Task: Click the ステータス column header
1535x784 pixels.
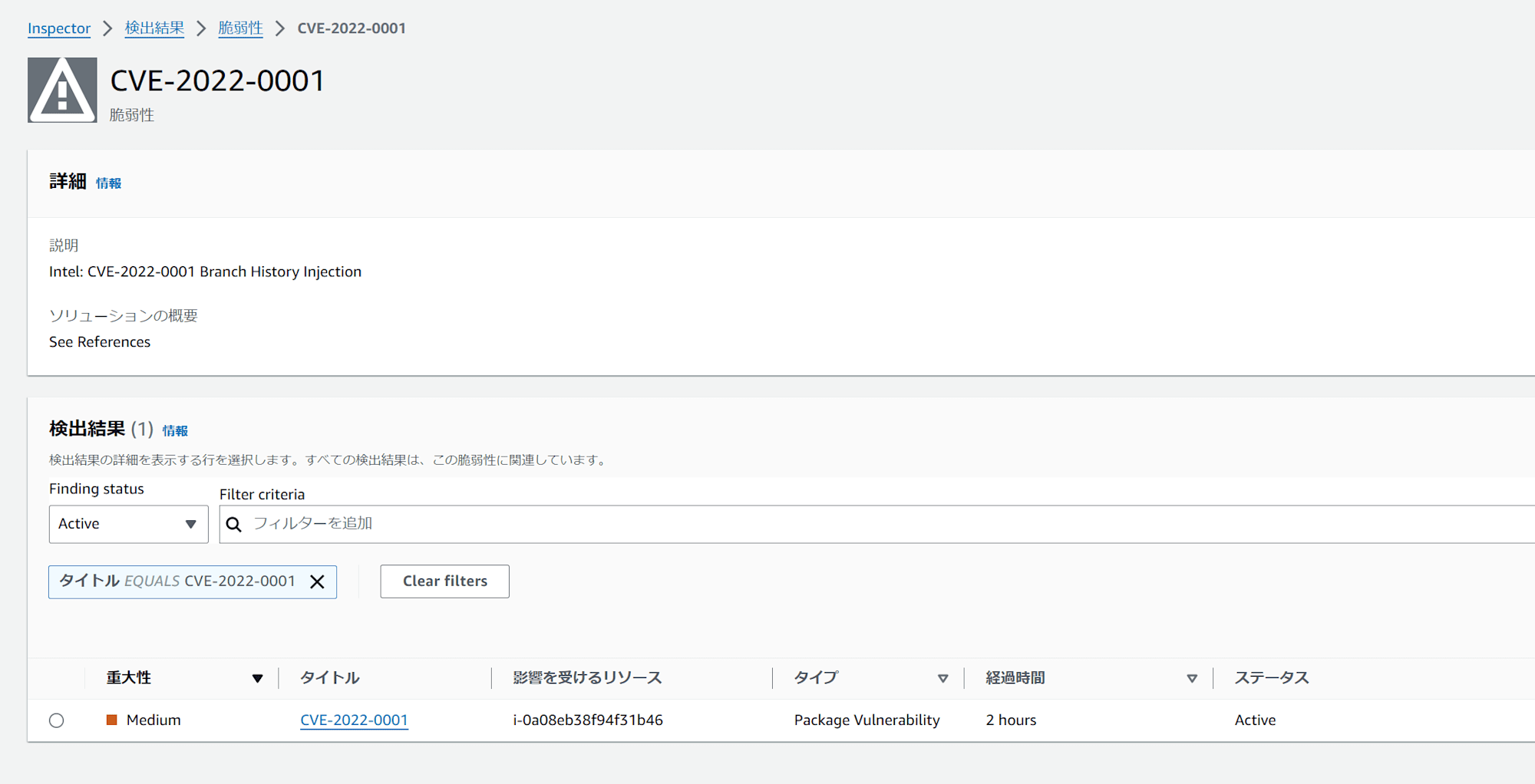Action: (1272, 678)
